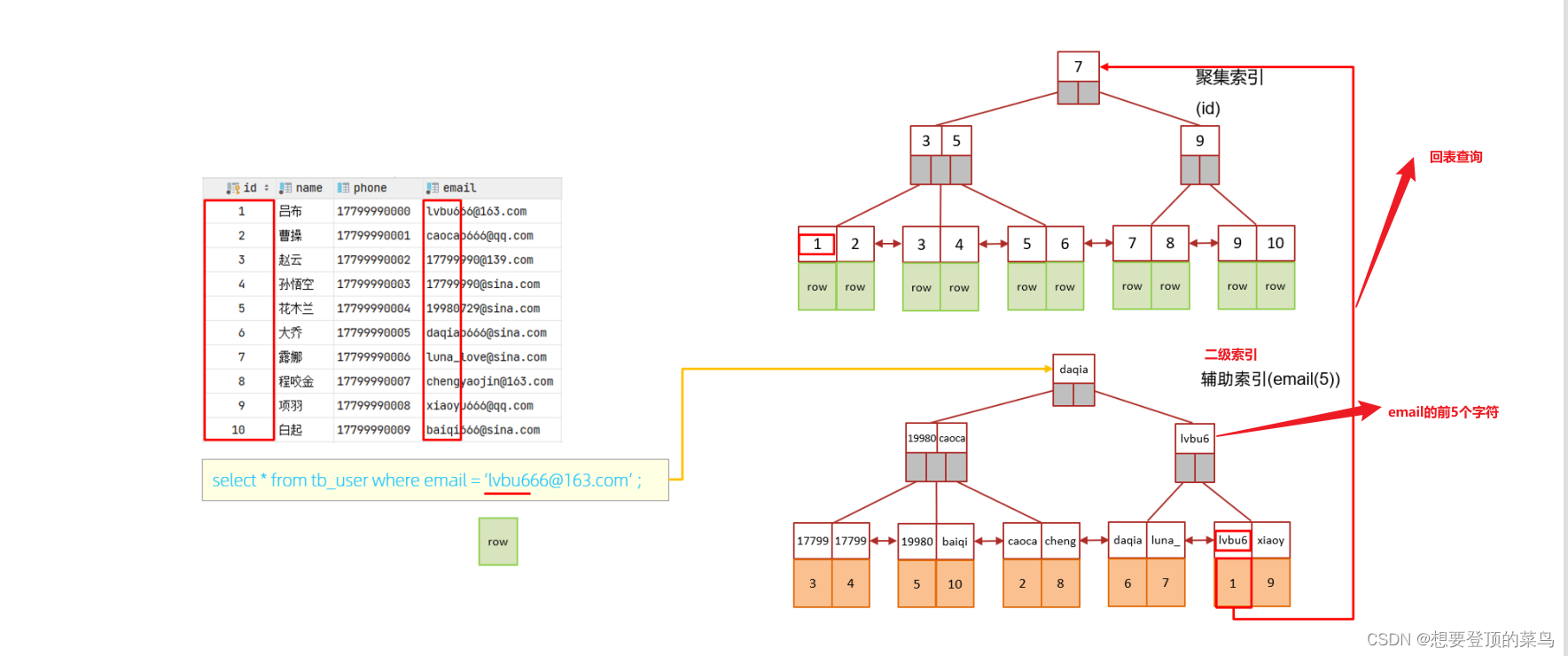Click email cell chengyaojin@163.com
Viewport: 1568px width, 656px height.
click(490, 381)
